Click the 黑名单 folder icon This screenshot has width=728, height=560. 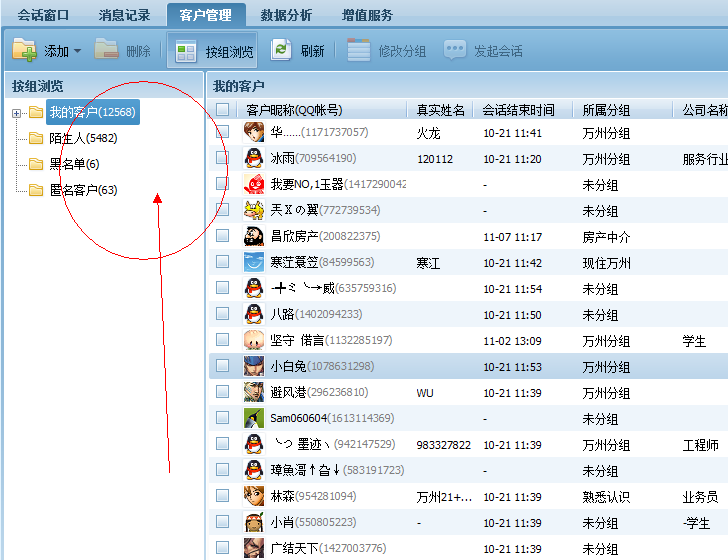click(36, 164)
